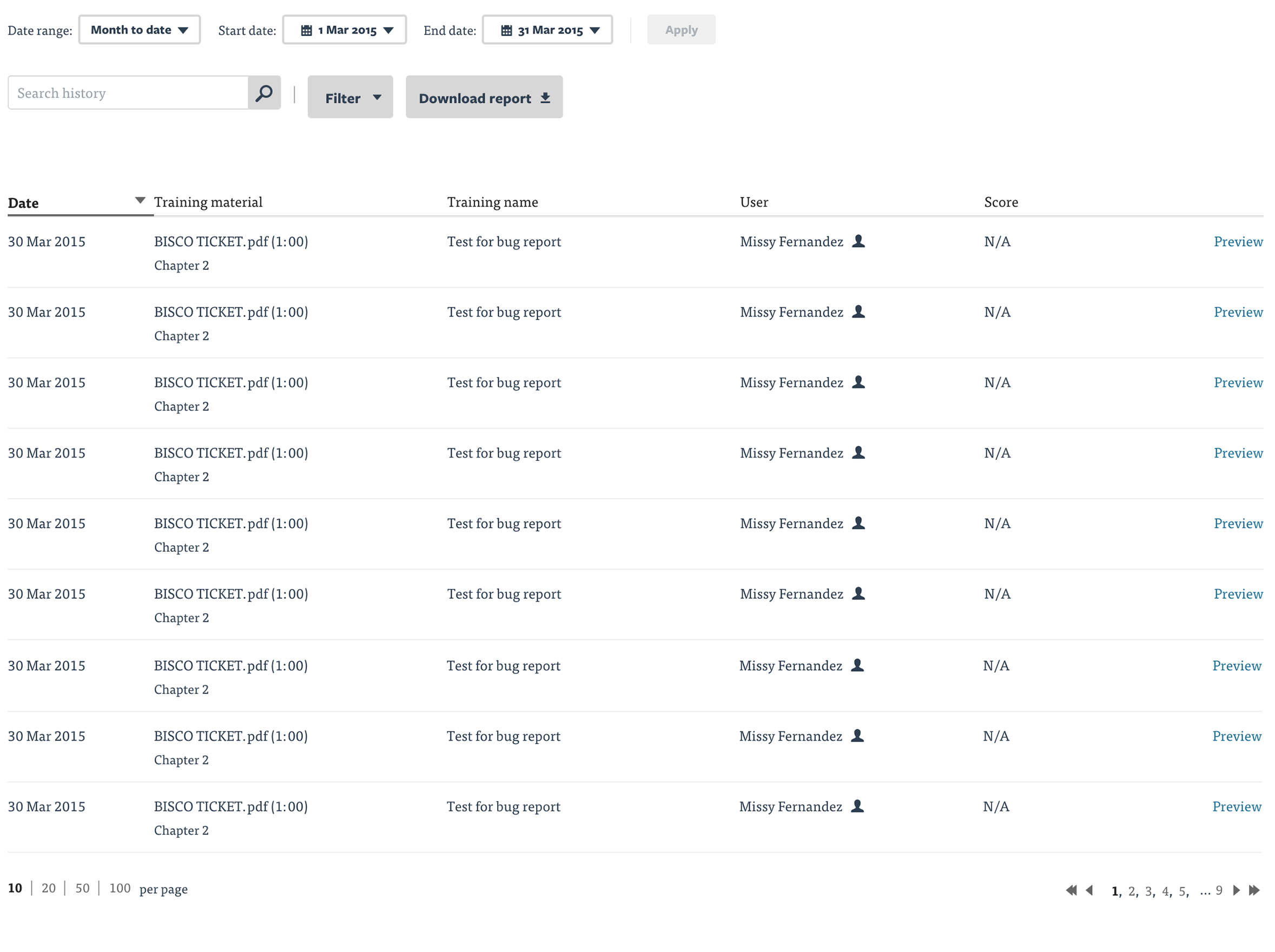The image size is (1275, 952).
Task: Click the calendar icon next to end date
Action: 506,29
